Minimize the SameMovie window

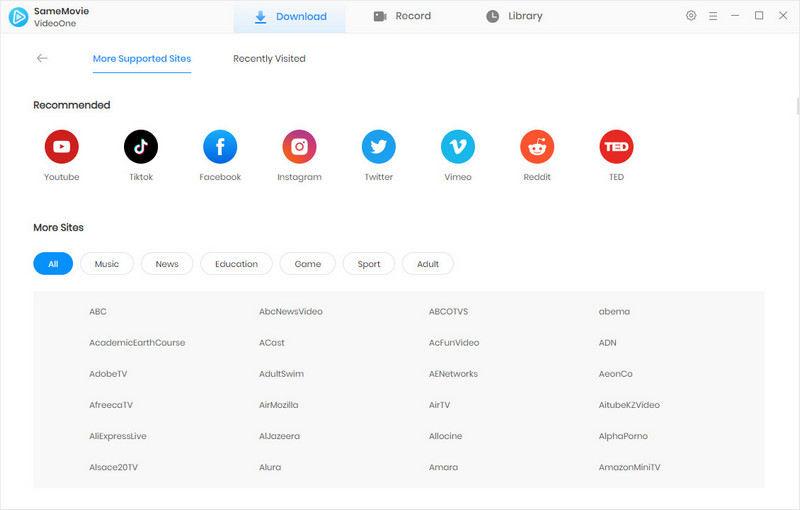(x=735, y=16)
